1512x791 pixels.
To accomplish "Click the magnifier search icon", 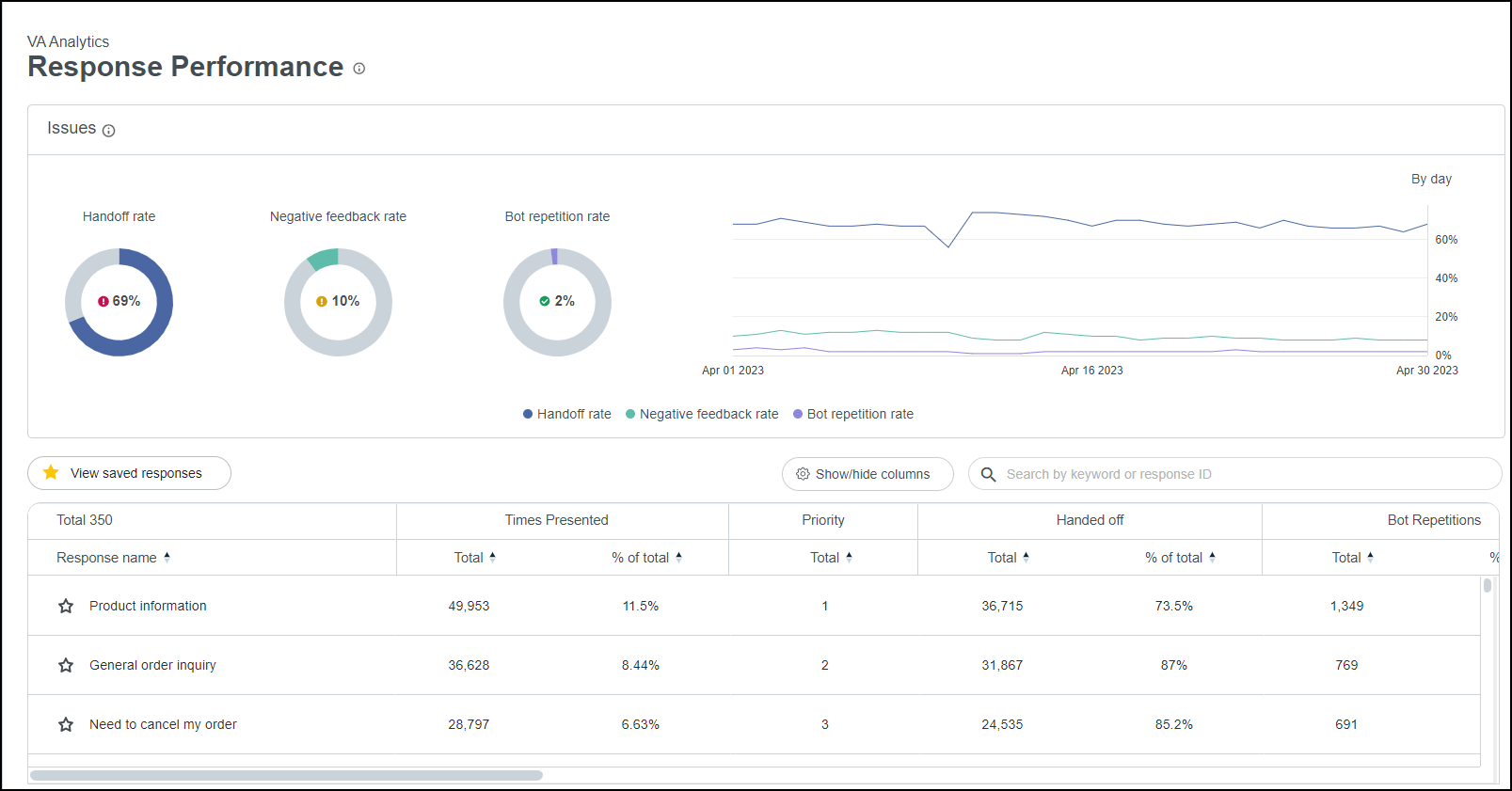I will [x=988, y=474].
